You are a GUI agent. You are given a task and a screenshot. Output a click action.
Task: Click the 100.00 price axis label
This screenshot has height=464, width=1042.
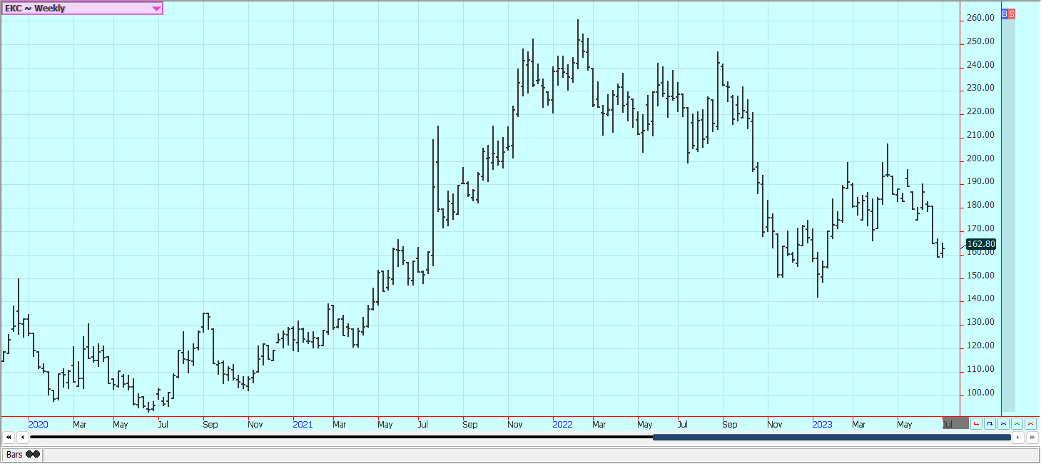981,392
